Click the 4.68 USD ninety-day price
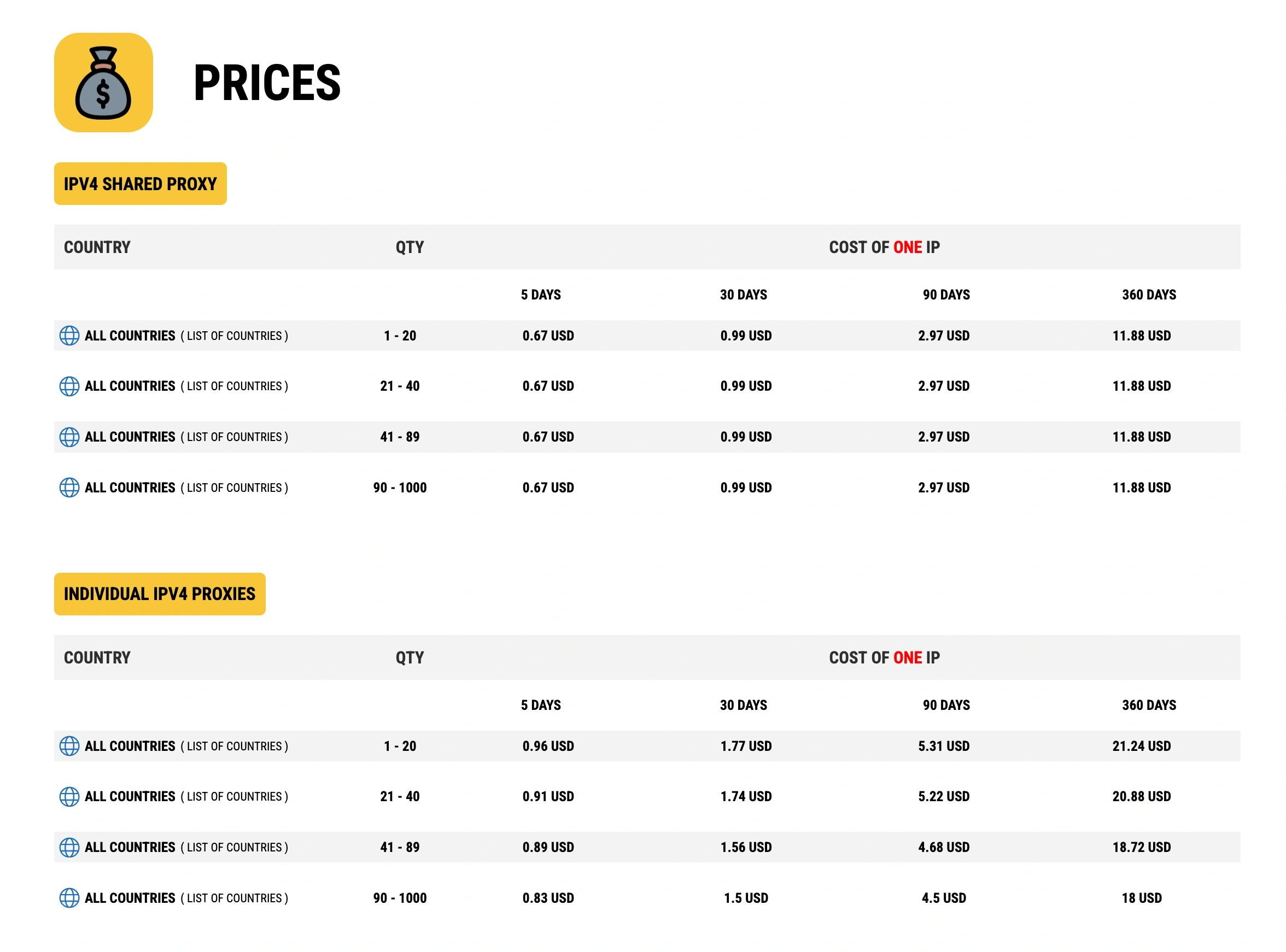Viewport: 1286px width, 952px height. (944, 848)
